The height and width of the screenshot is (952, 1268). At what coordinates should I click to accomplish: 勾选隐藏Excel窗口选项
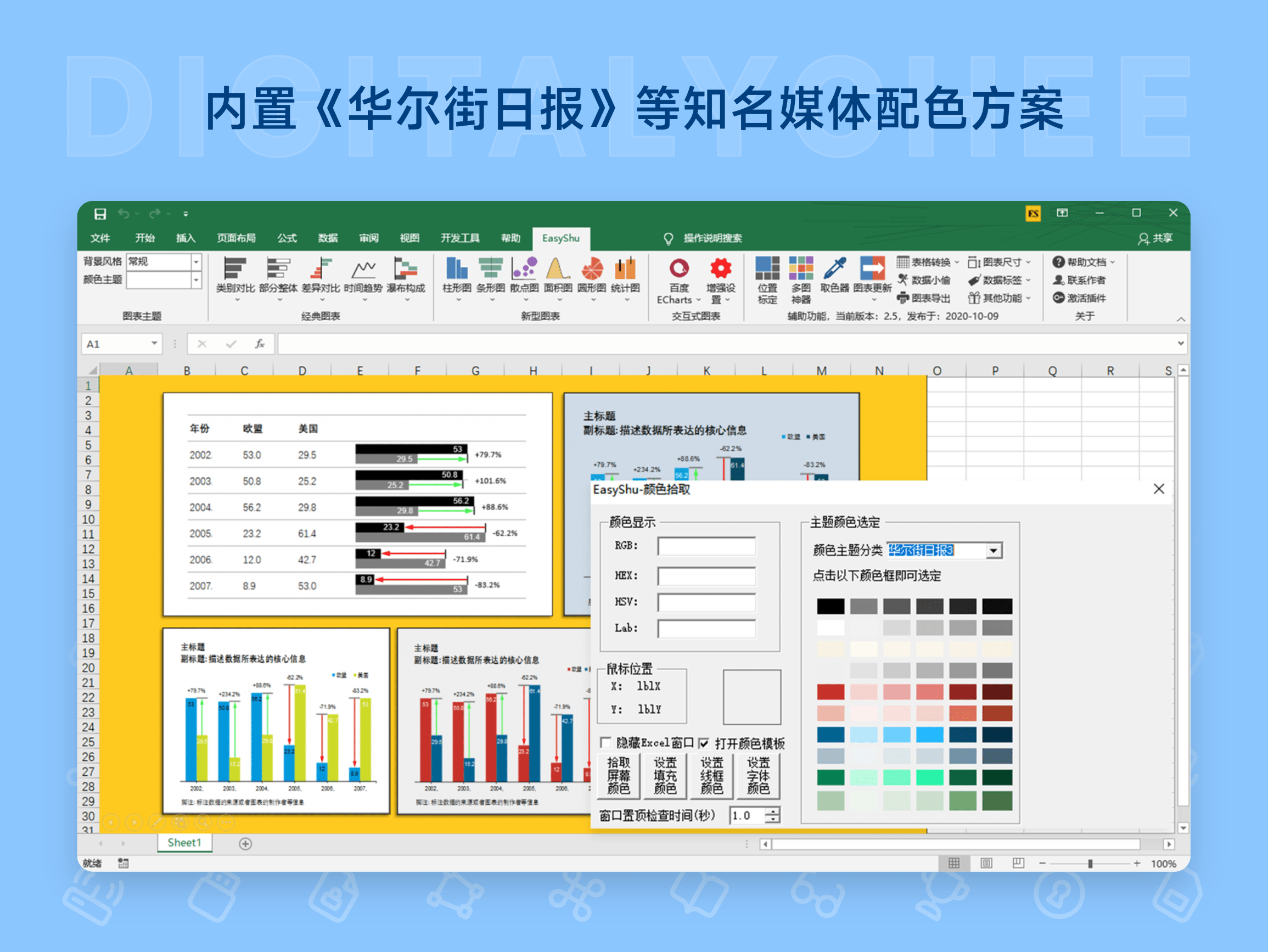tap(606, 743)
